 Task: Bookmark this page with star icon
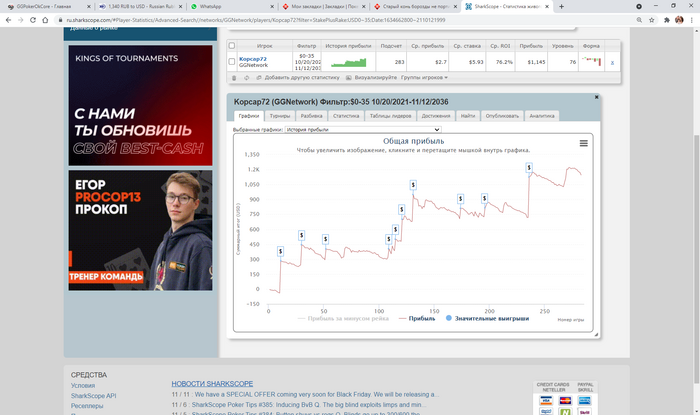652,20
